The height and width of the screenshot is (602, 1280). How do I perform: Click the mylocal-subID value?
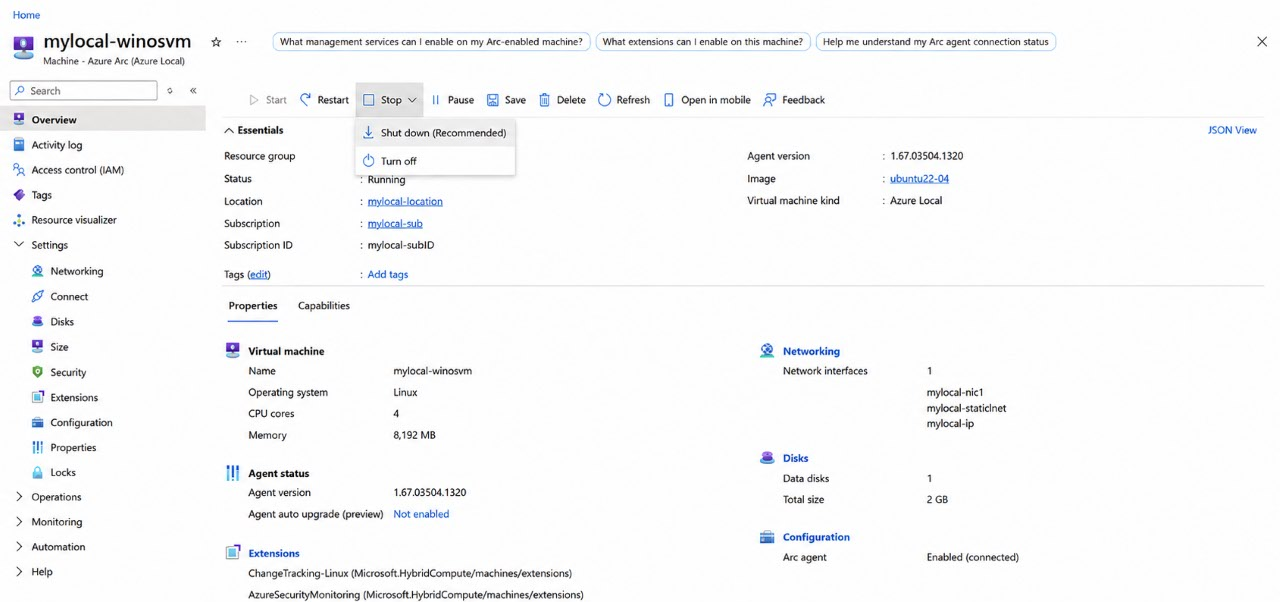click(x=401, y=245)
